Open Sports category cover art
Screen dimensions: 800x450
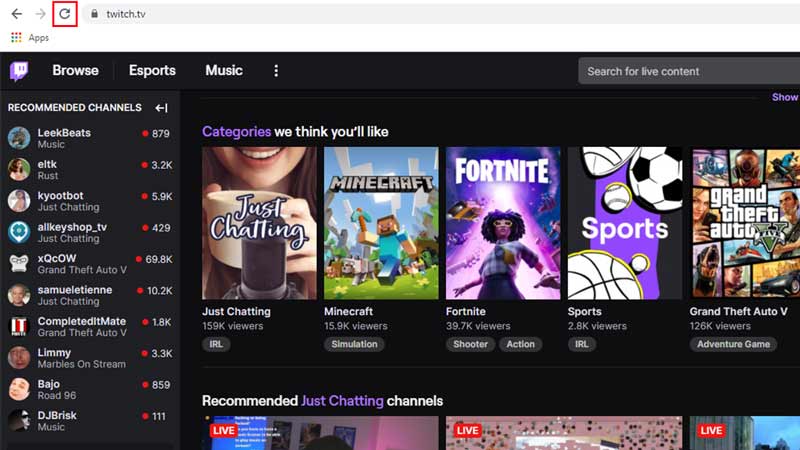pos(625,223)
